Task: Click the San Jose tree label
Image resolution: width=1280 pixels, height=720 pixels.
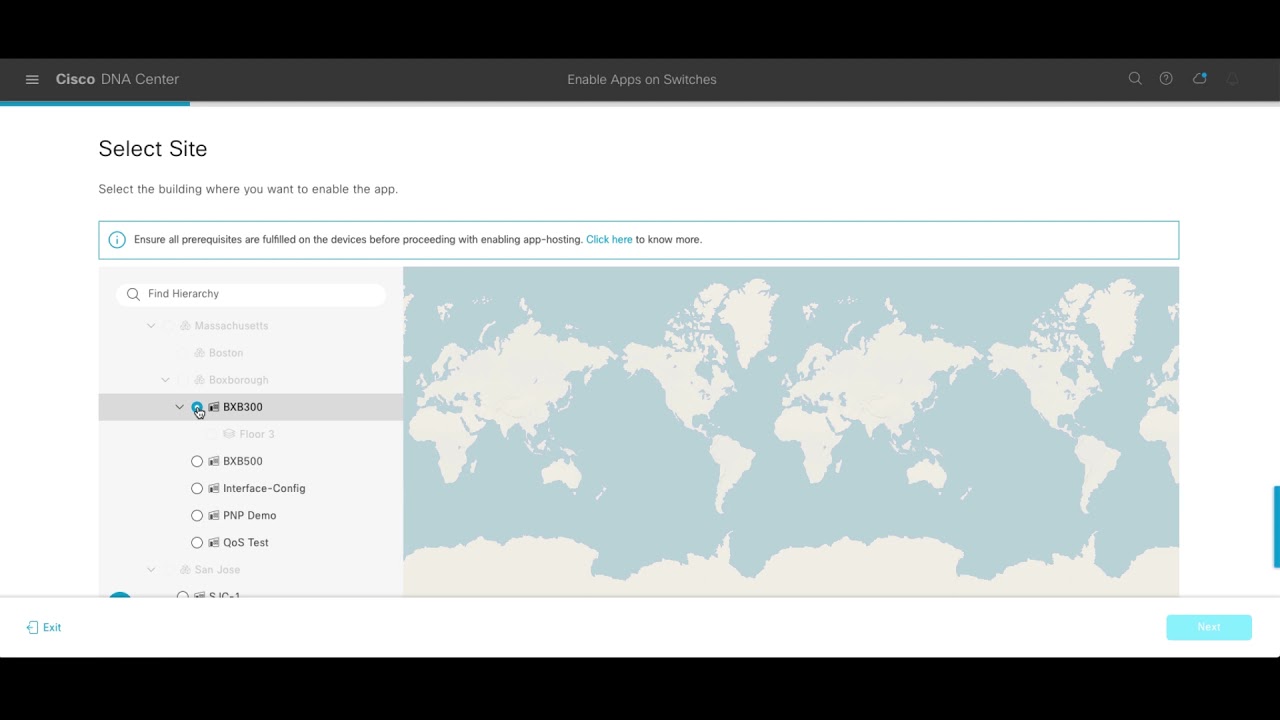Action: pos(217,570)
